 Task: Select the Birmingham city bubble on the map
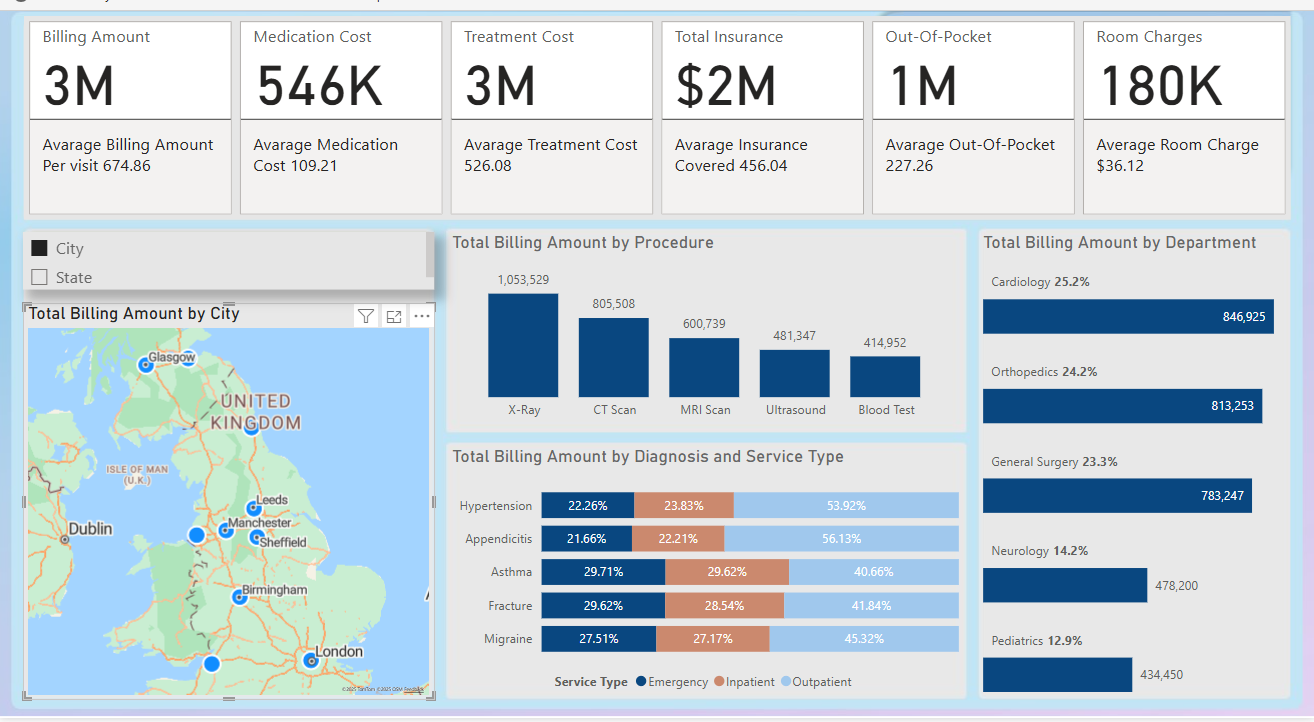point(238,597)
